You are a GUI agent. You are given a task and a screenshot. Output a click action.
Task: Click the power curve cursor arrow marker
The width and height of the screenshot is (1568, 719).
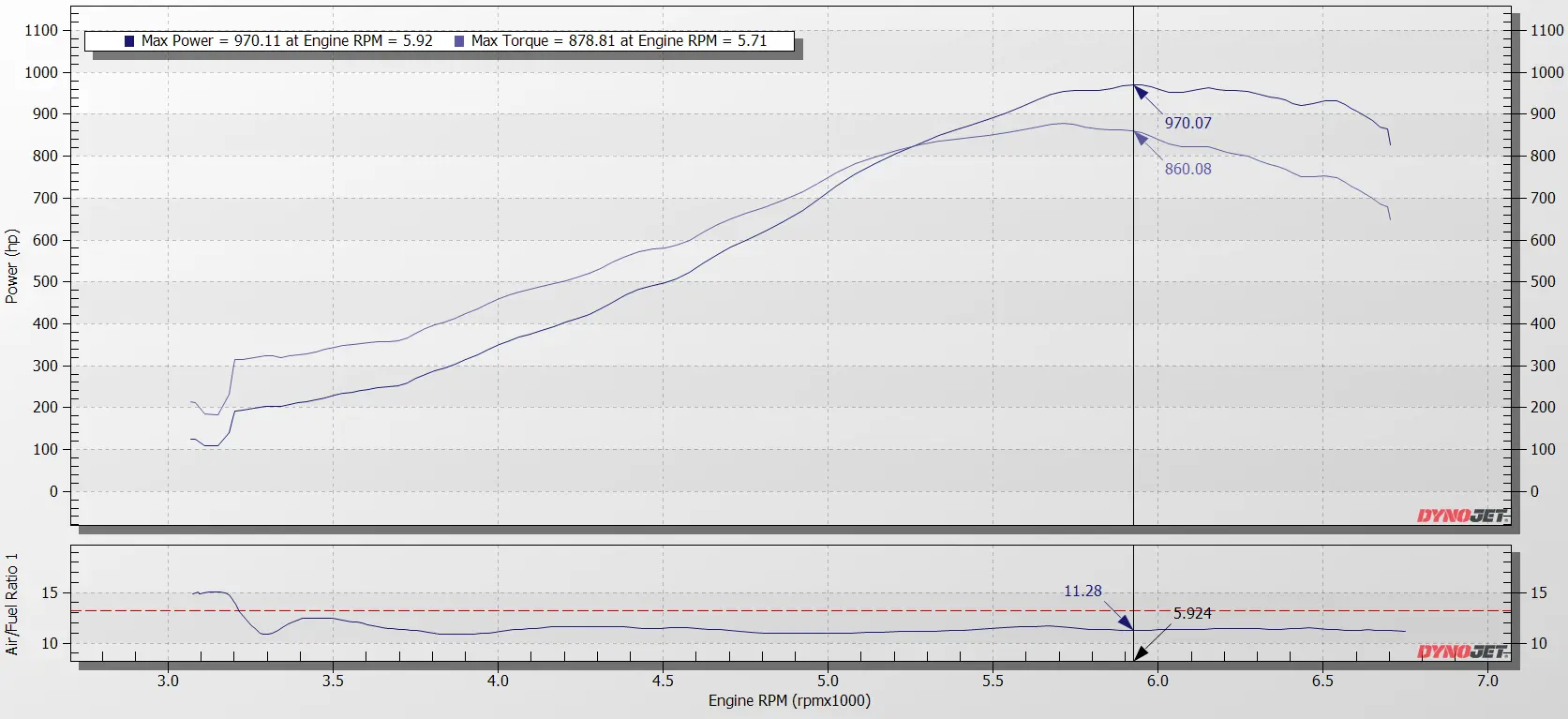pyautogui.click(x=1141, y=92)
